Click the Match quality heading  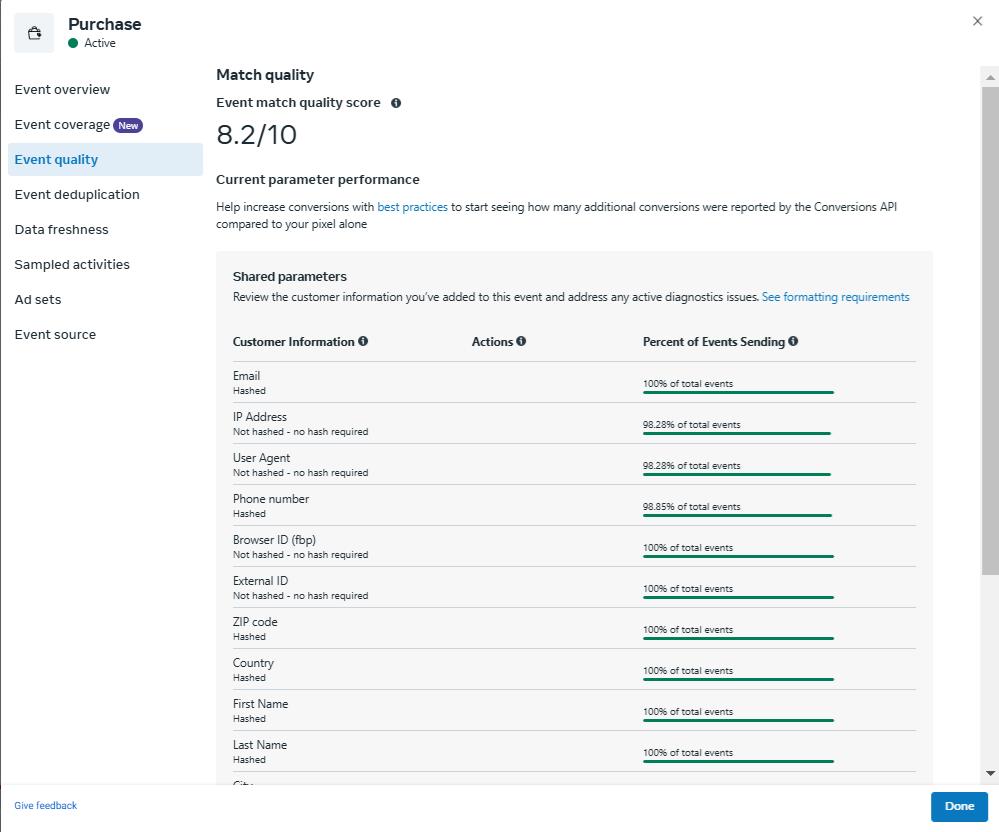(x=265, y=75)
